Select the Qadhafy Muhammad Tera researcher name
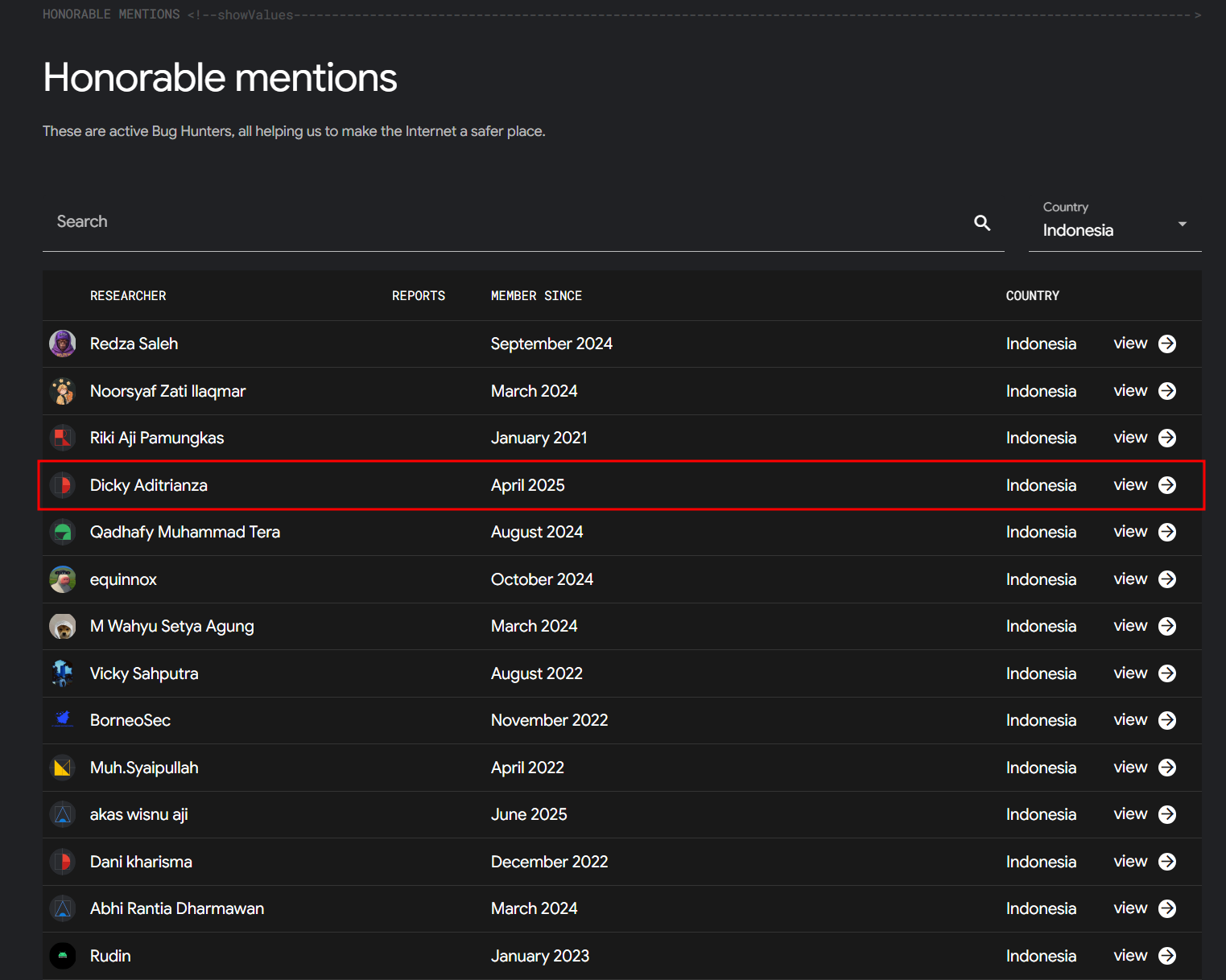This screenshot has width=1226, height=980. click(185, 532)
